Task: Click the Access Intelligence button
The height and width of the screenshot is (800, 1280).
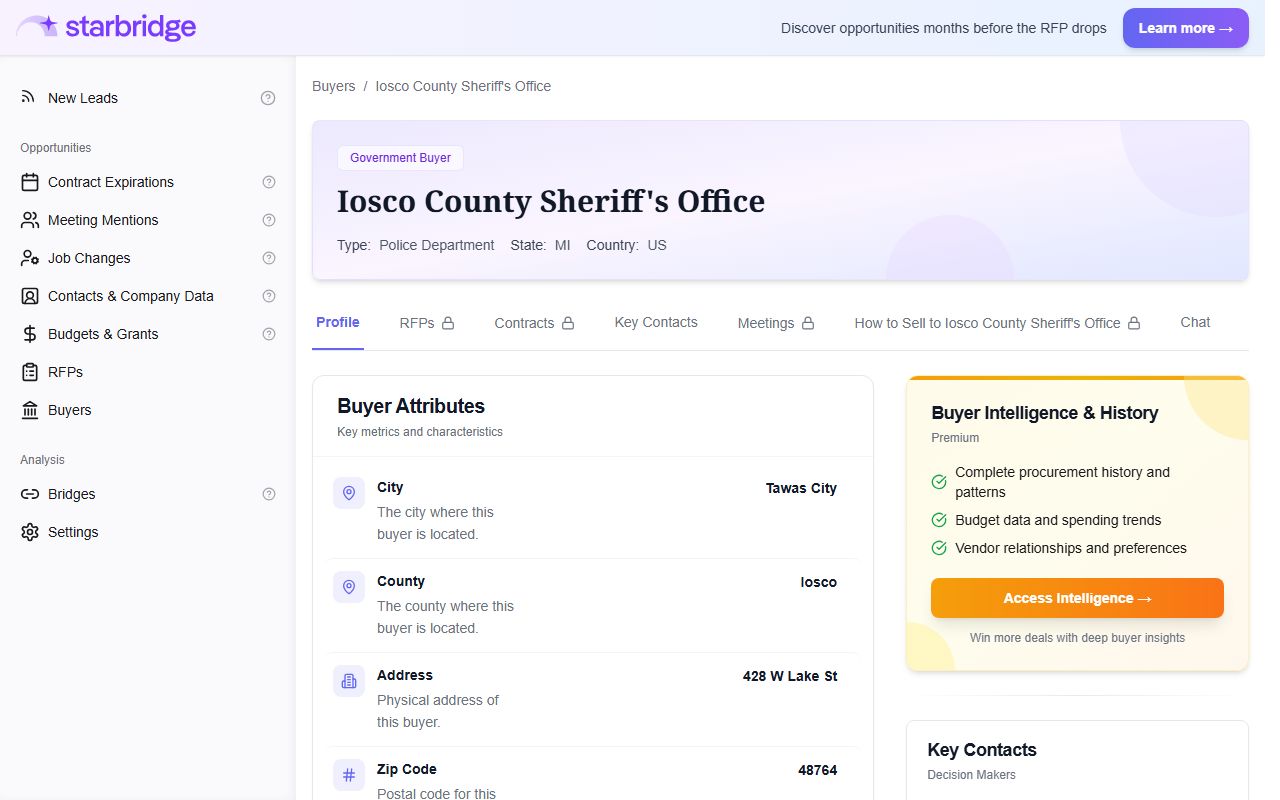Action: [1077, 598]
